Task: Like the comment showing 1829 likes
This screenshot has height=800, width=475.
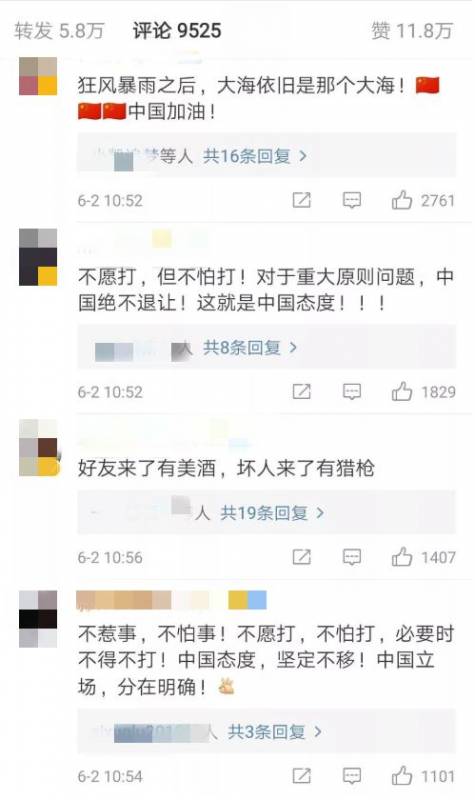Action: (402, 392)
